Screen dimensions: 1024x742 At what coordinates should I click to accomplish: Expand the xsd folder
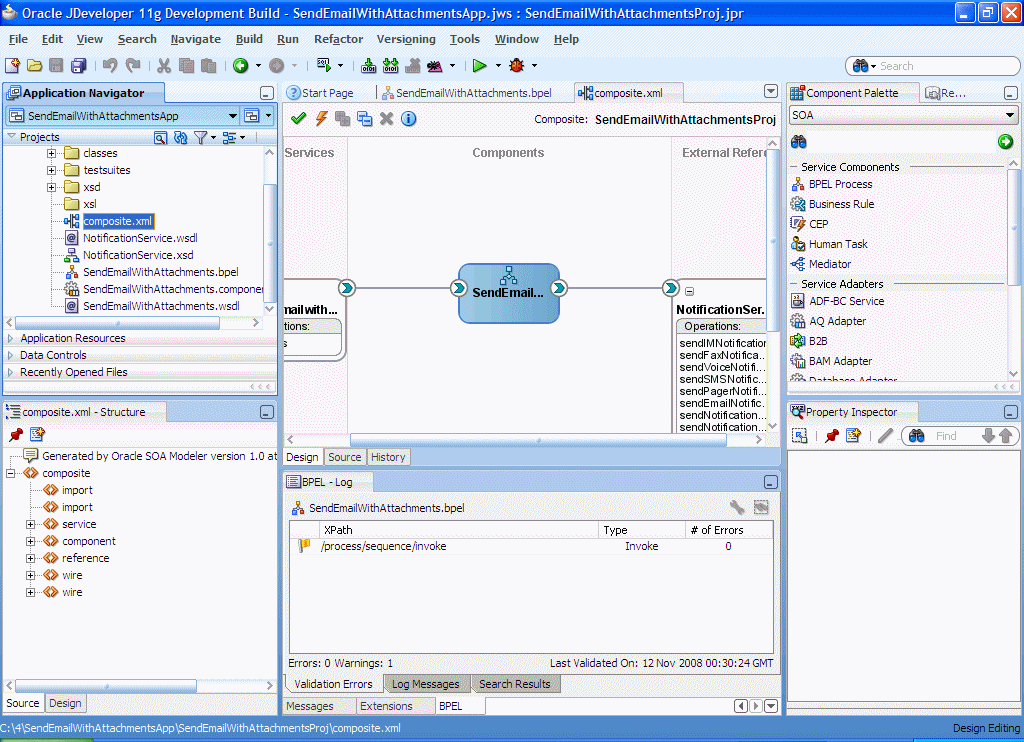[51, 187]
